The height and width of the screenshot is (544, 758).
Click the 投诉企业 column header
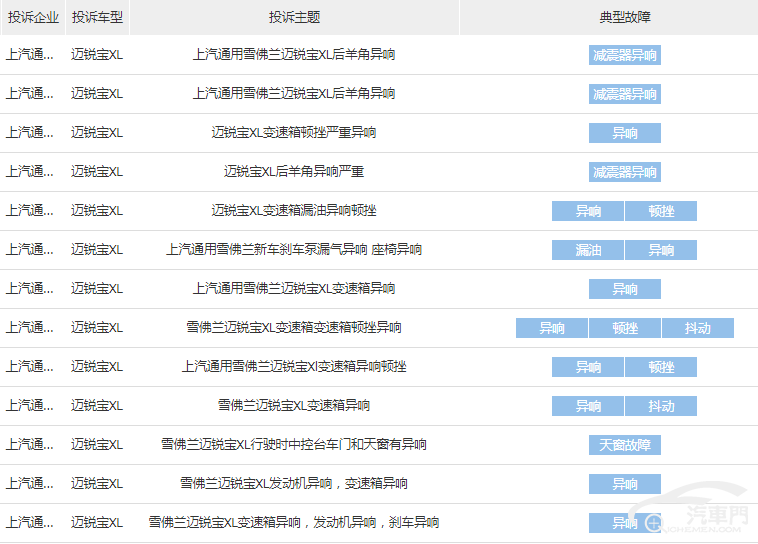[33, 17]
